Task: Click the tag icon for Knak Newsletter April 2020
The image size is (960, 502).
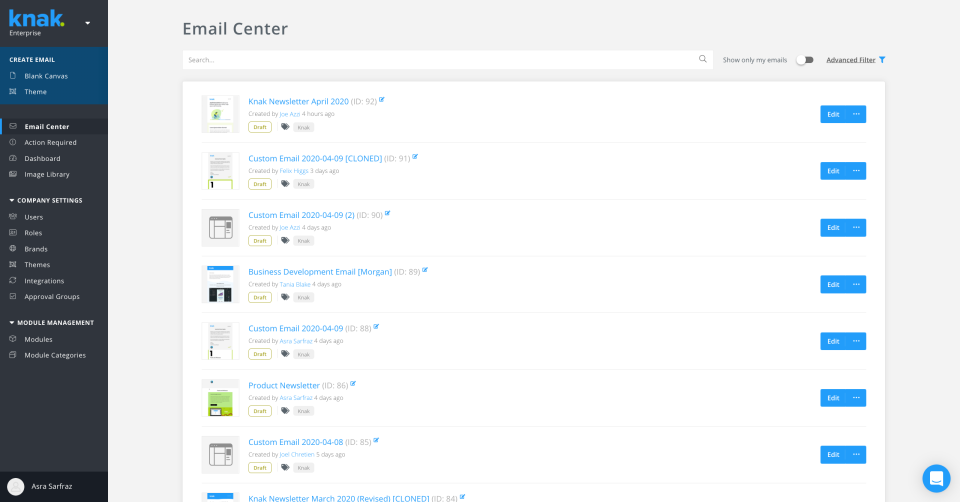Action: click(285, 127)
